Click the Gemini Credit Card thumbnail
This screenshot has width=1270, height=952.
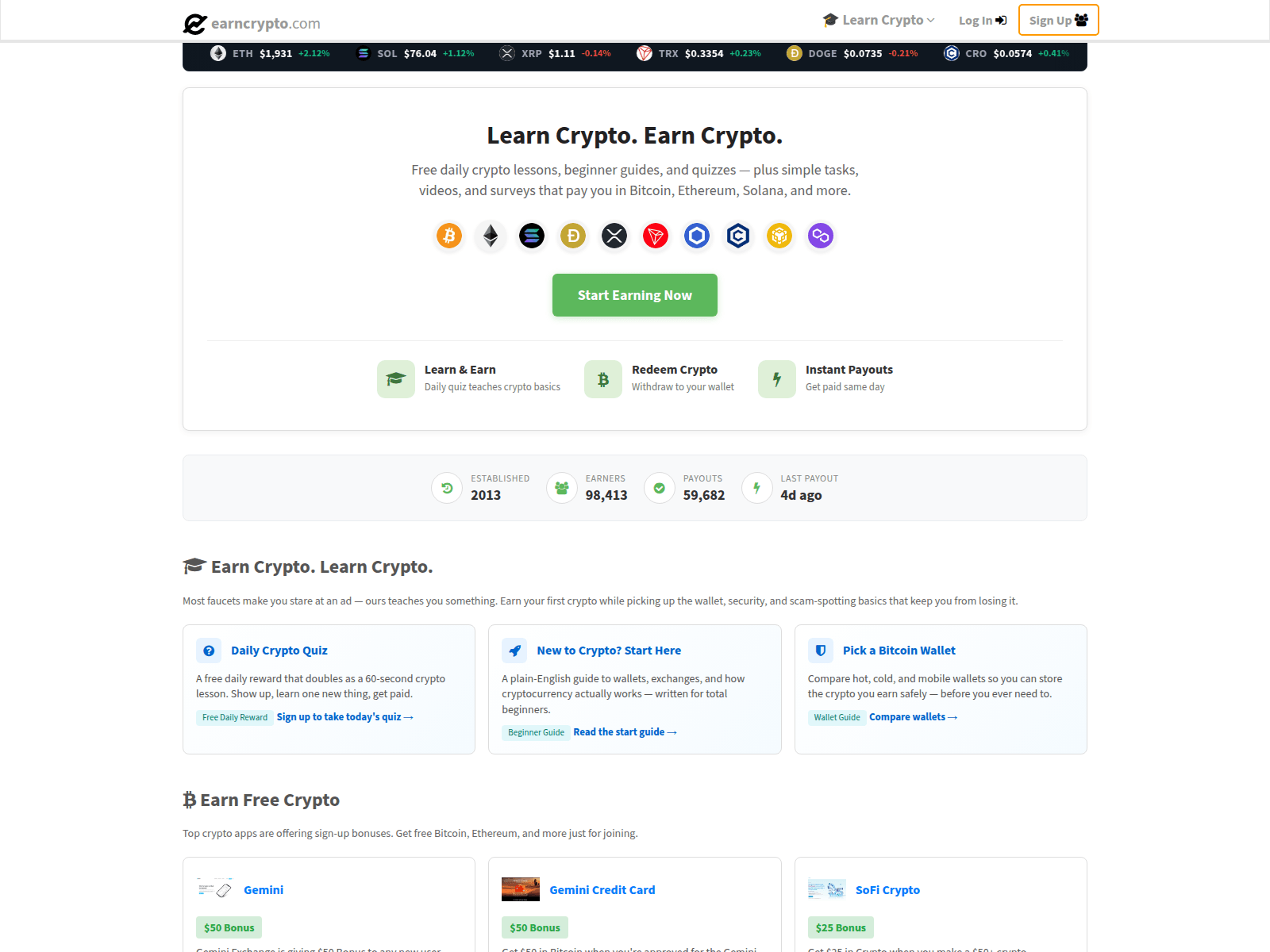(521, 889)
